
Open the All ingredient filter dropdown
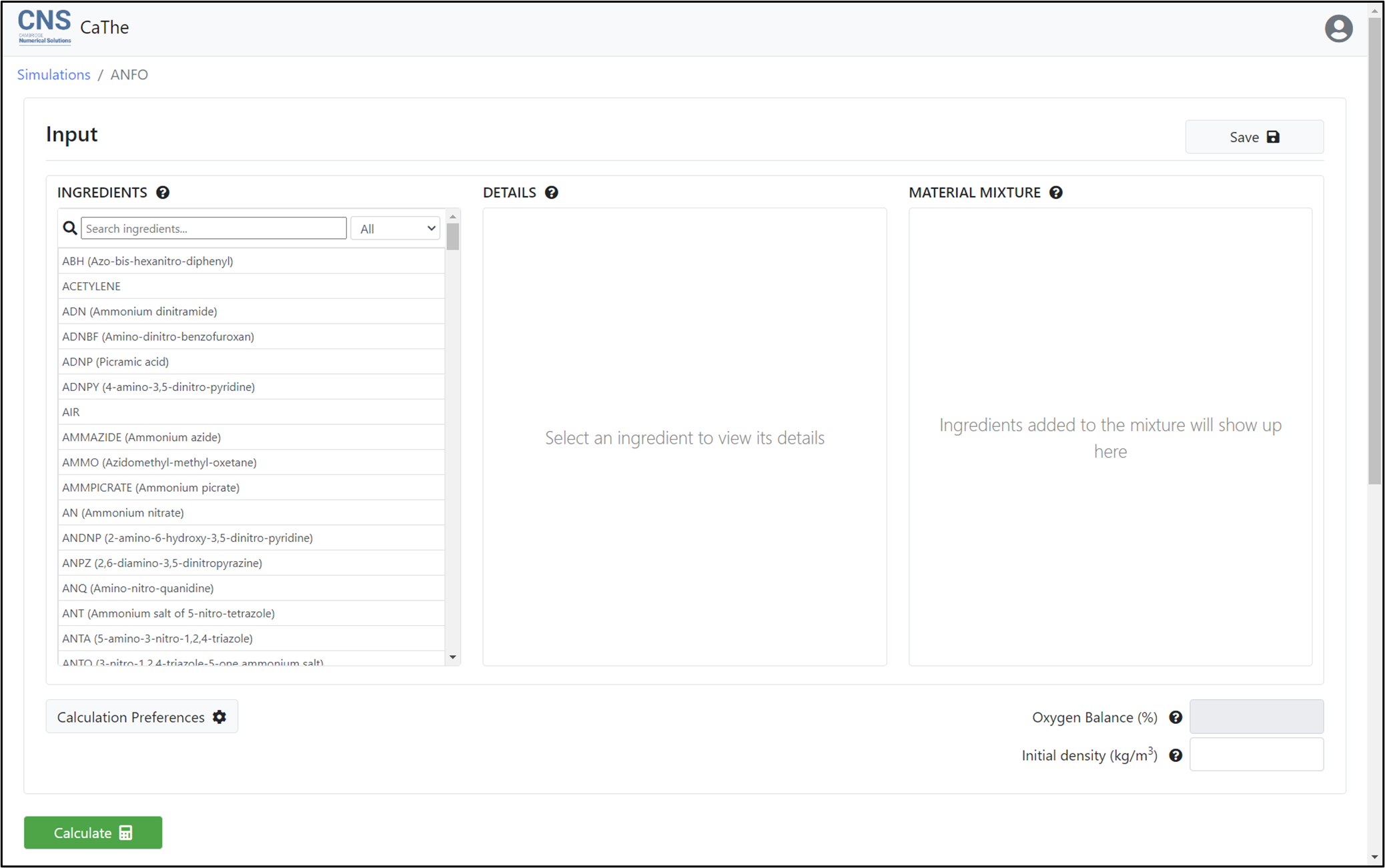[396, 228]
